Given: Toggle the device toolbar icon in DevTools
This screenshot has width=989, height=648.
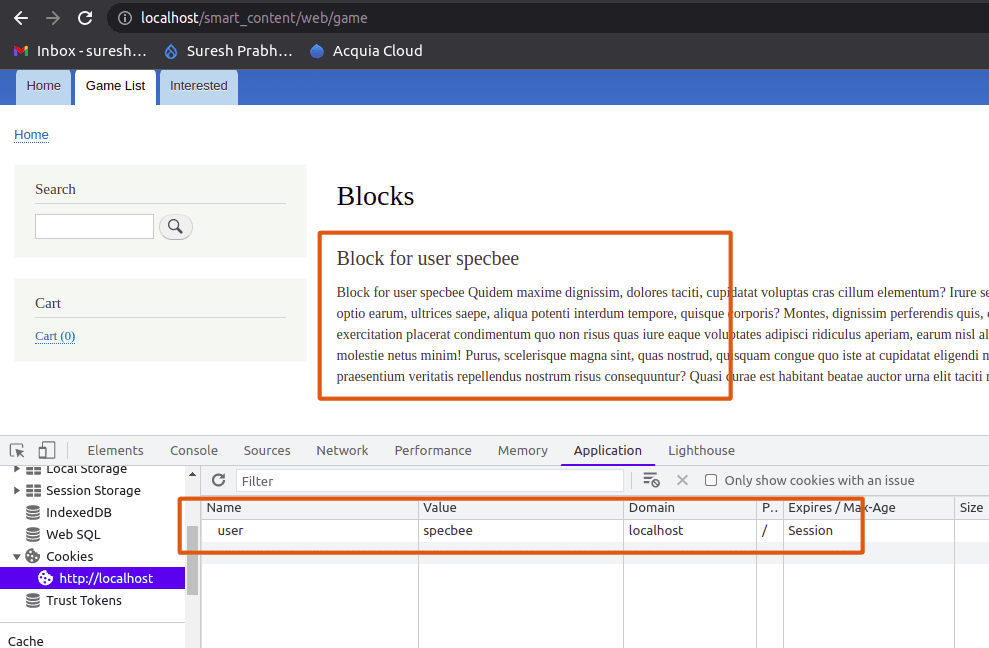Looking at the screenshot, I should coord(47,451).
